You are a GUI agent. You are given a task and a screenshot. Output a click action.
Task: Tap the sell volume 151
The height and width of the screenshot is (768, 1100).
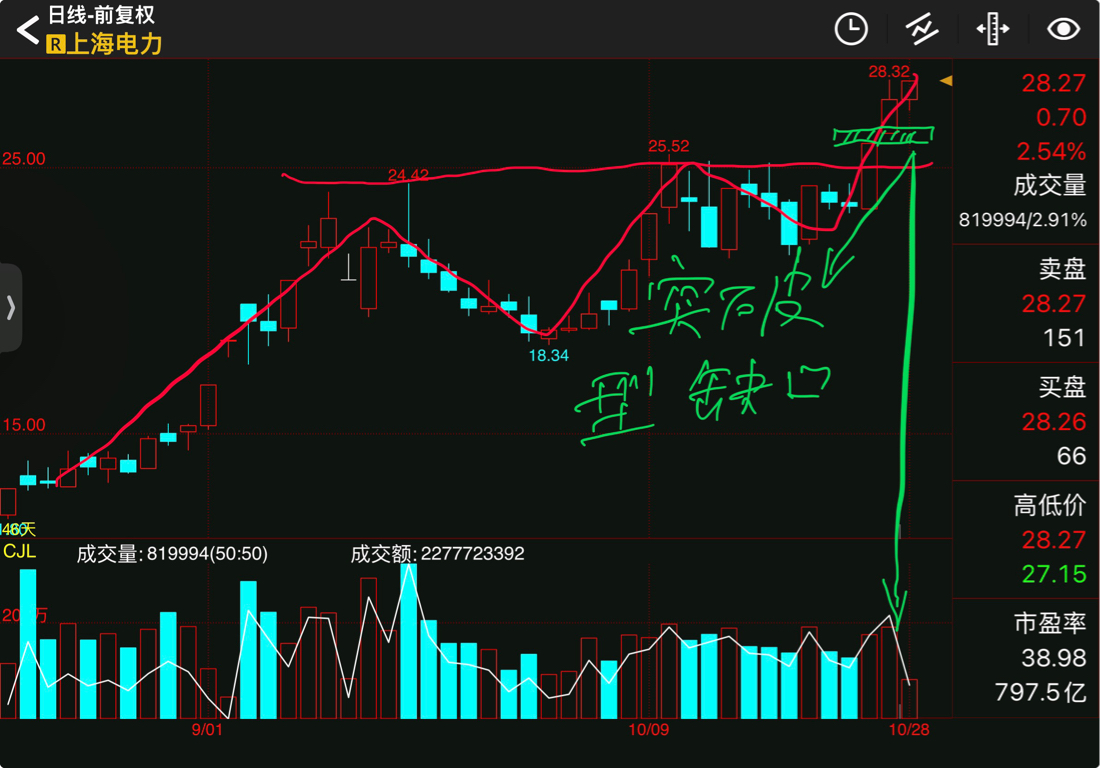coord(1064,339)
